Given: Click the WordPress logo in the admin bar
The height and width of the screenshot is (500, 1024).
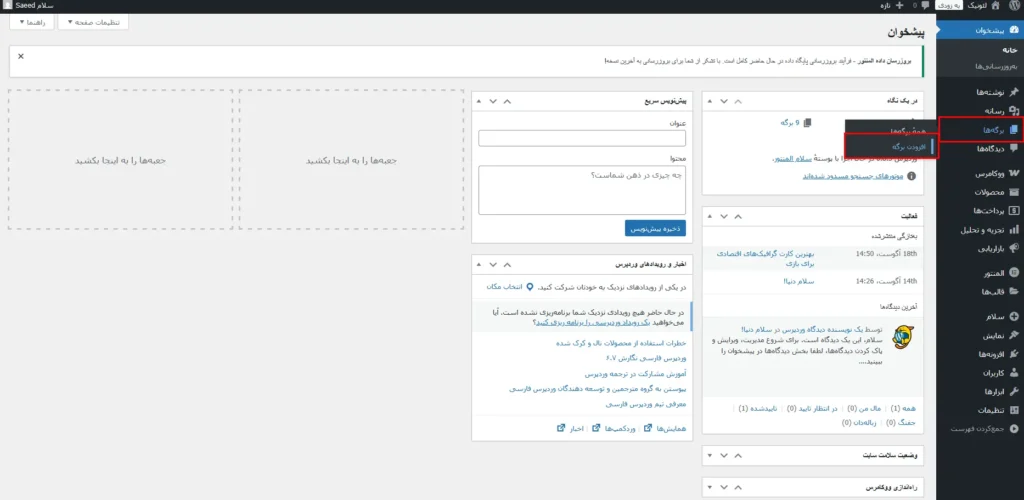Looking at the screenshot, I should [x=1014, y=5].
